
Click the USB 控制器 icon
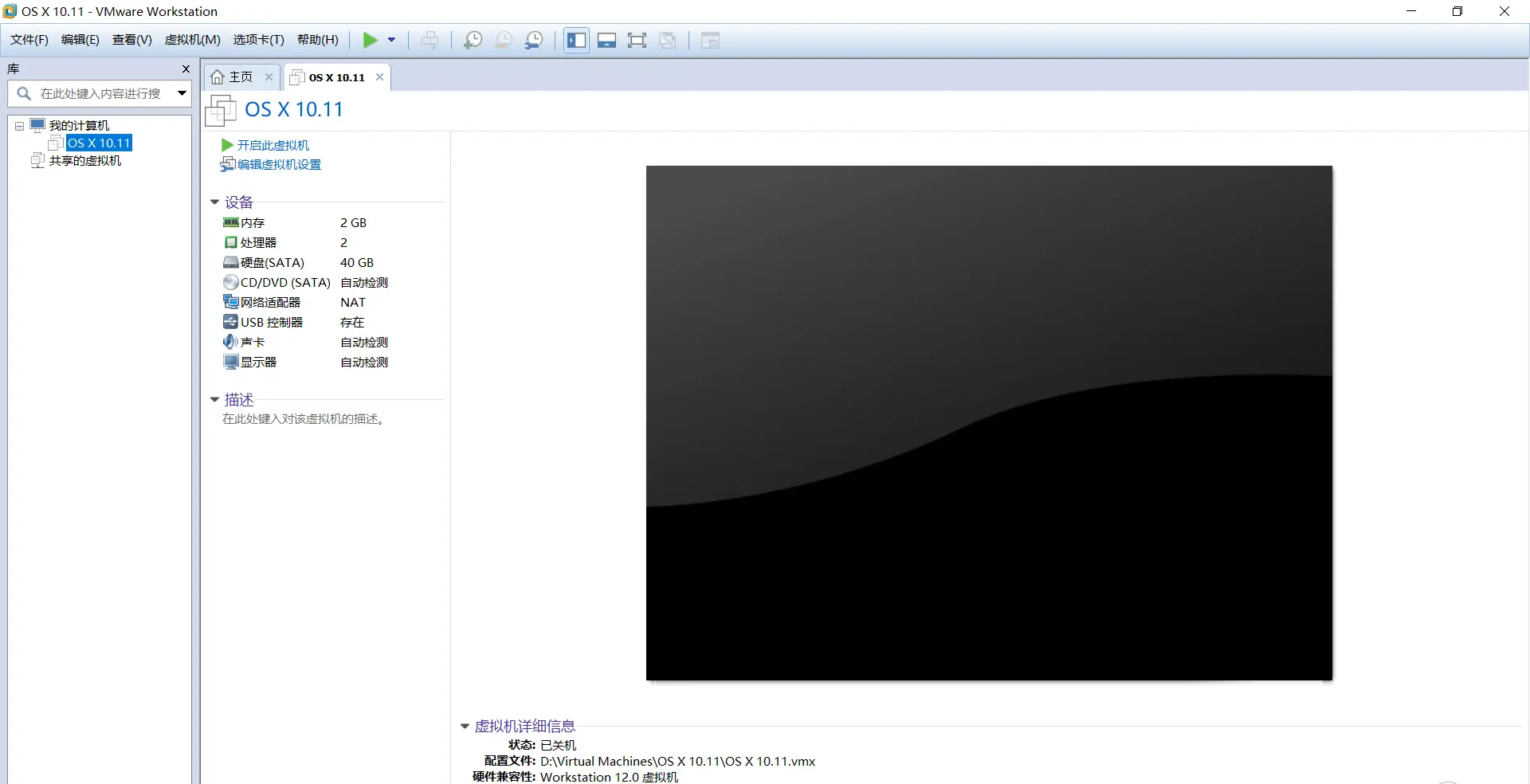click(x=231, y=322)
